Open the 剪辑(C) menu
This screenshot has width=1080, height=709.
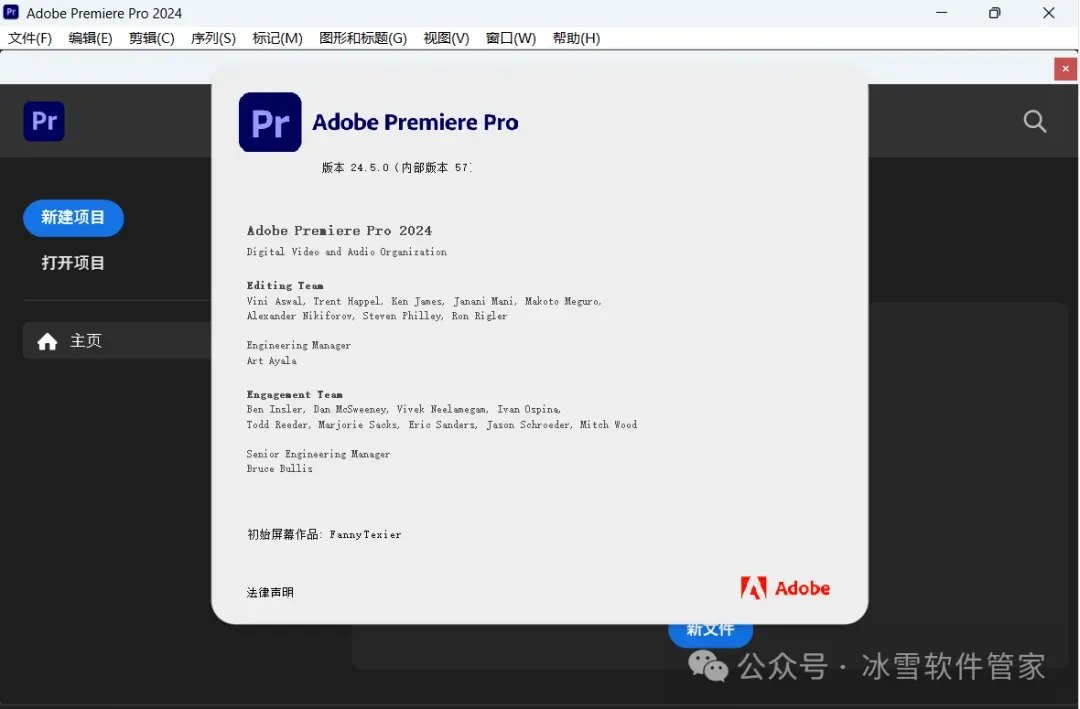[x=152, y=38]
